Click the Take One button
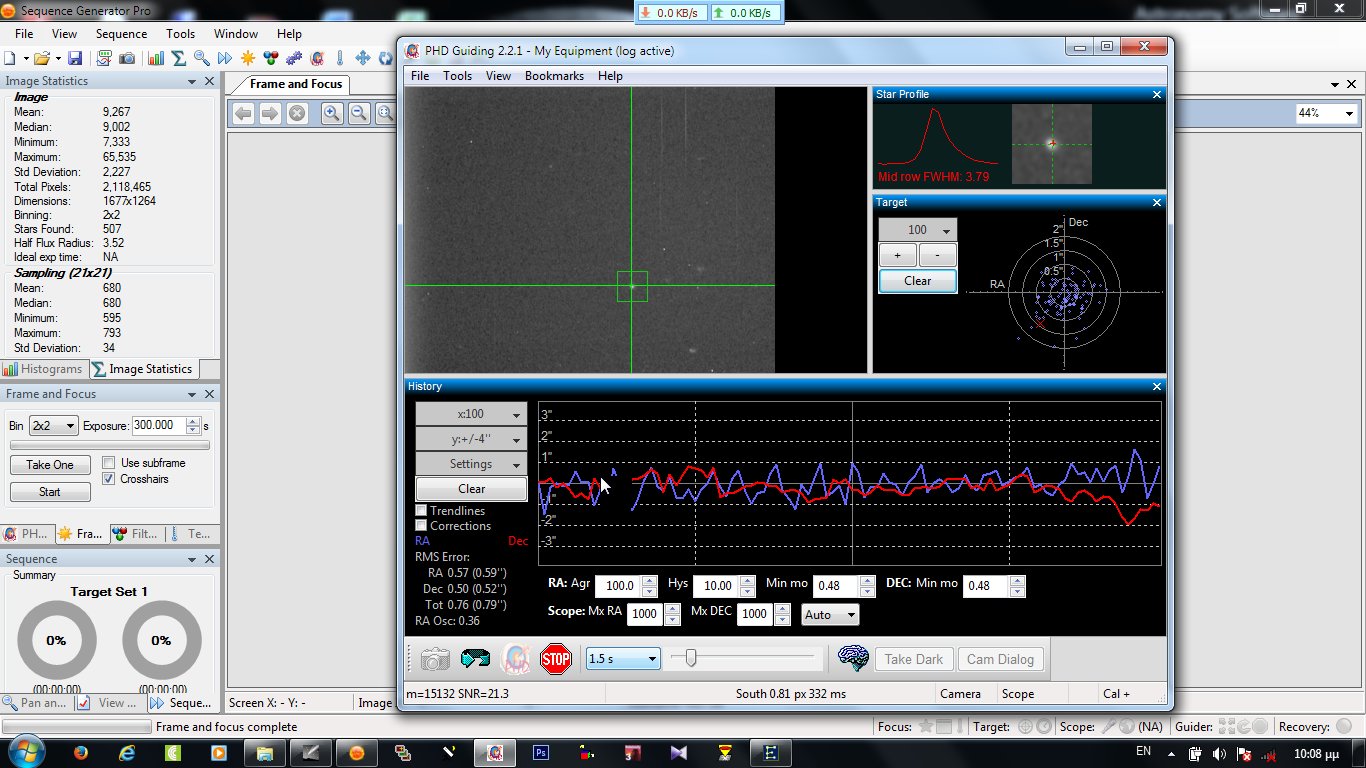Image resolution: width=1366 pixels, height=768 pixels. click(x=50, y=465)
